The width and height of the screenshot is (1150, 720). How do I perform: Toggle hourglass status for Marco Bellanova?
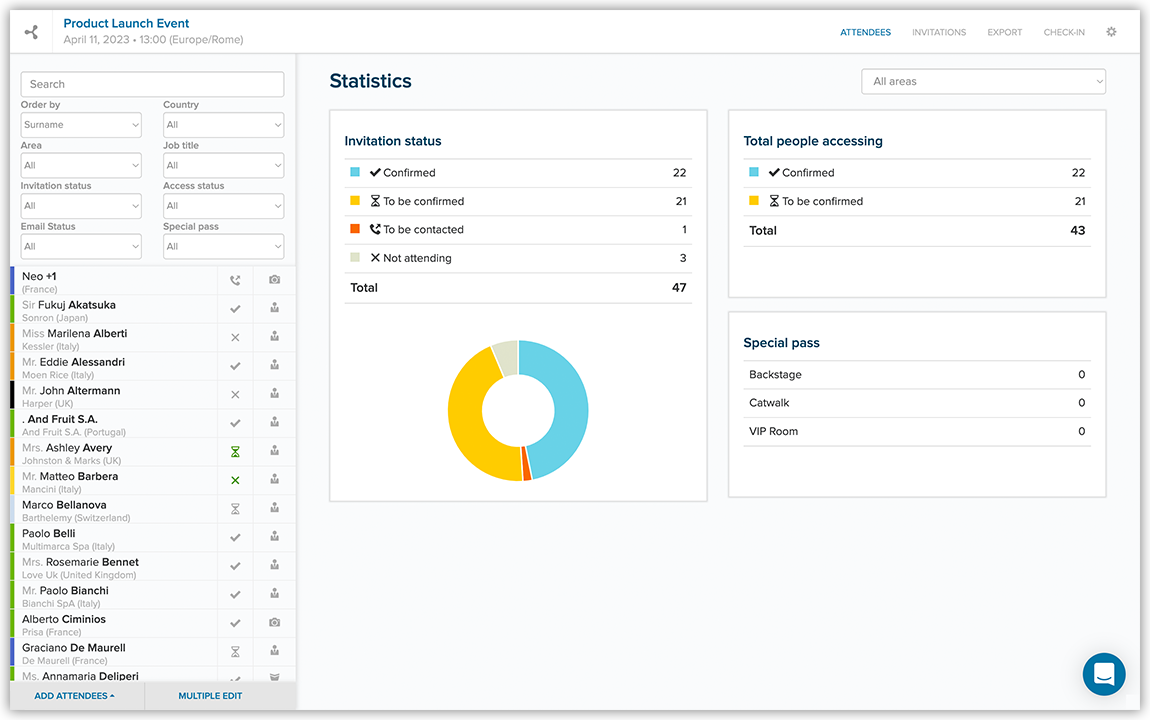pyautogui.click(x=235, y=509)
